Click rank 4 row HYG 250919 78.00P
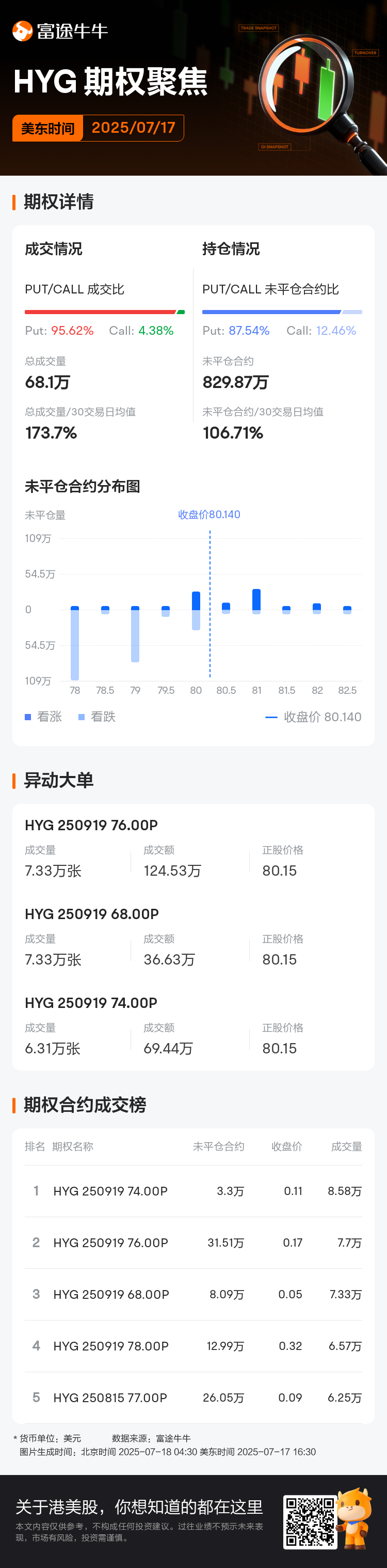Viewport: 387px width, 1568px height. [x=193, y=1346]
